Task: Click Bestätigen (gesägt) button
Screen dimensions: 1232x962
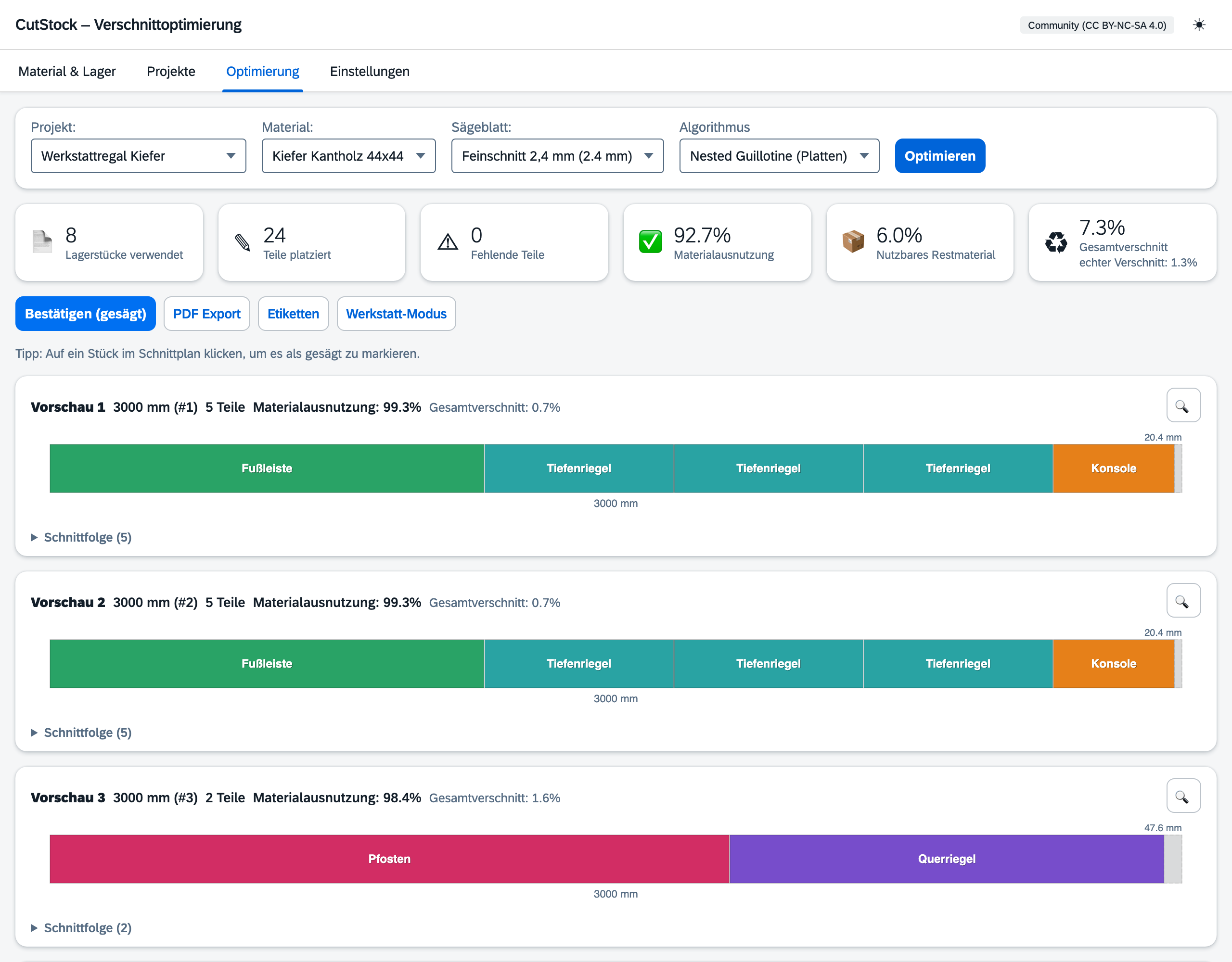Action: pos(86,314)
